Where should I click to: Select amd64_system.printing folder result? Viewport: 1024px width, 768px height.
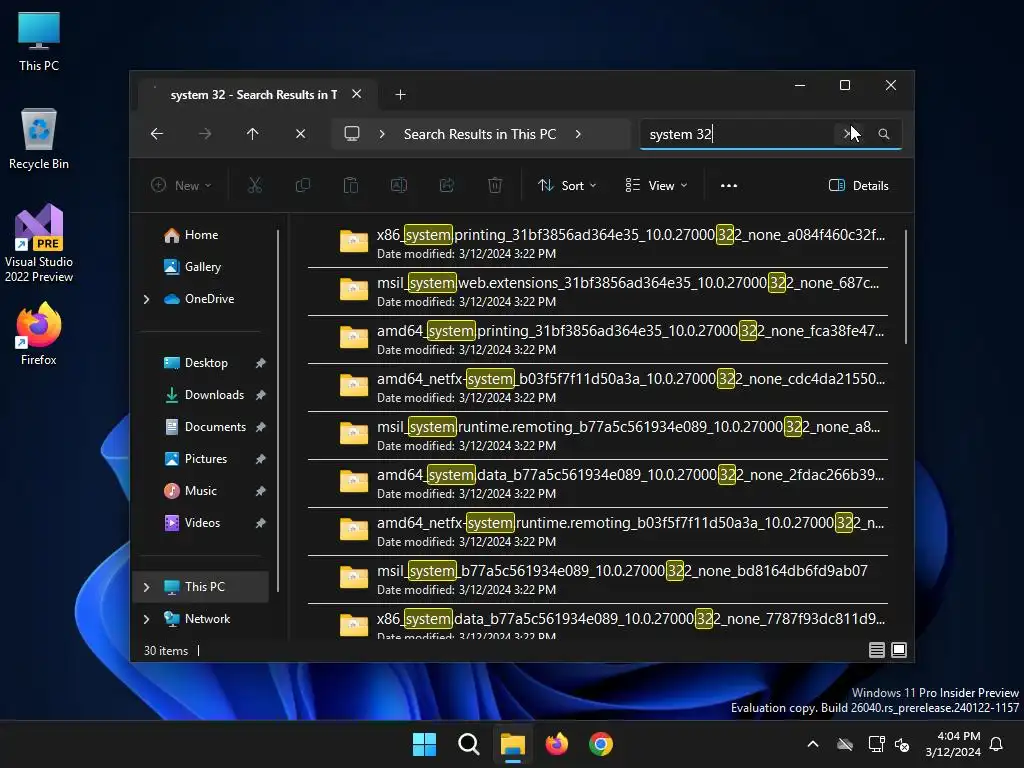pos(598,340)
